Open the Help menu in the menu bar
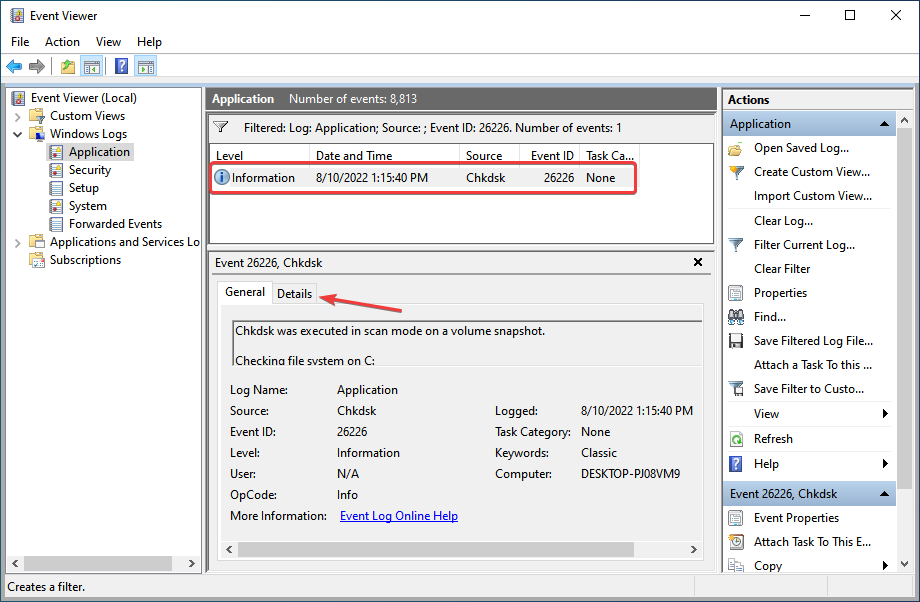 coord(149,42)
